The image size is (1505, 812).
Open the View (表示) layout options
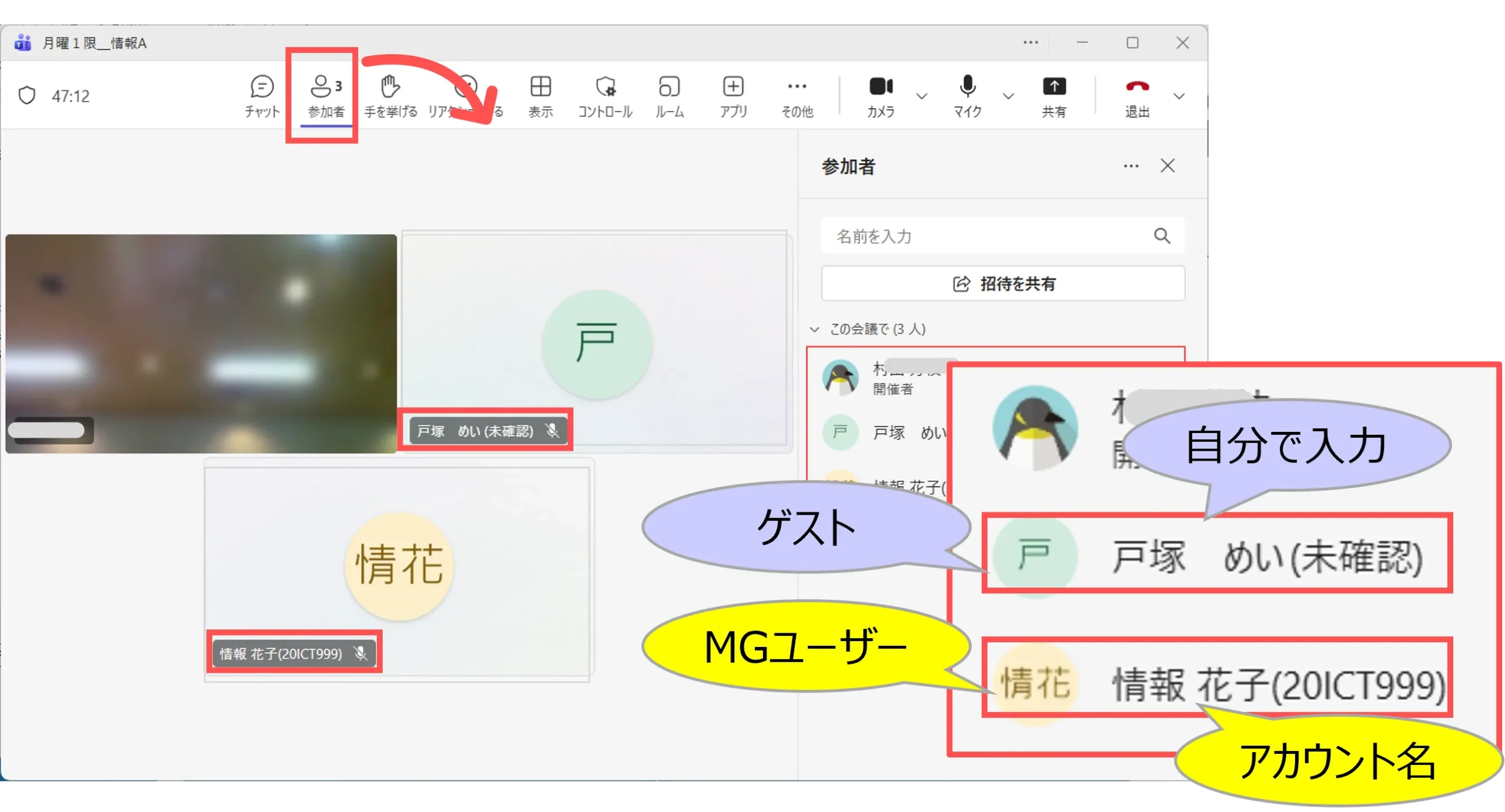coord(540,95)
